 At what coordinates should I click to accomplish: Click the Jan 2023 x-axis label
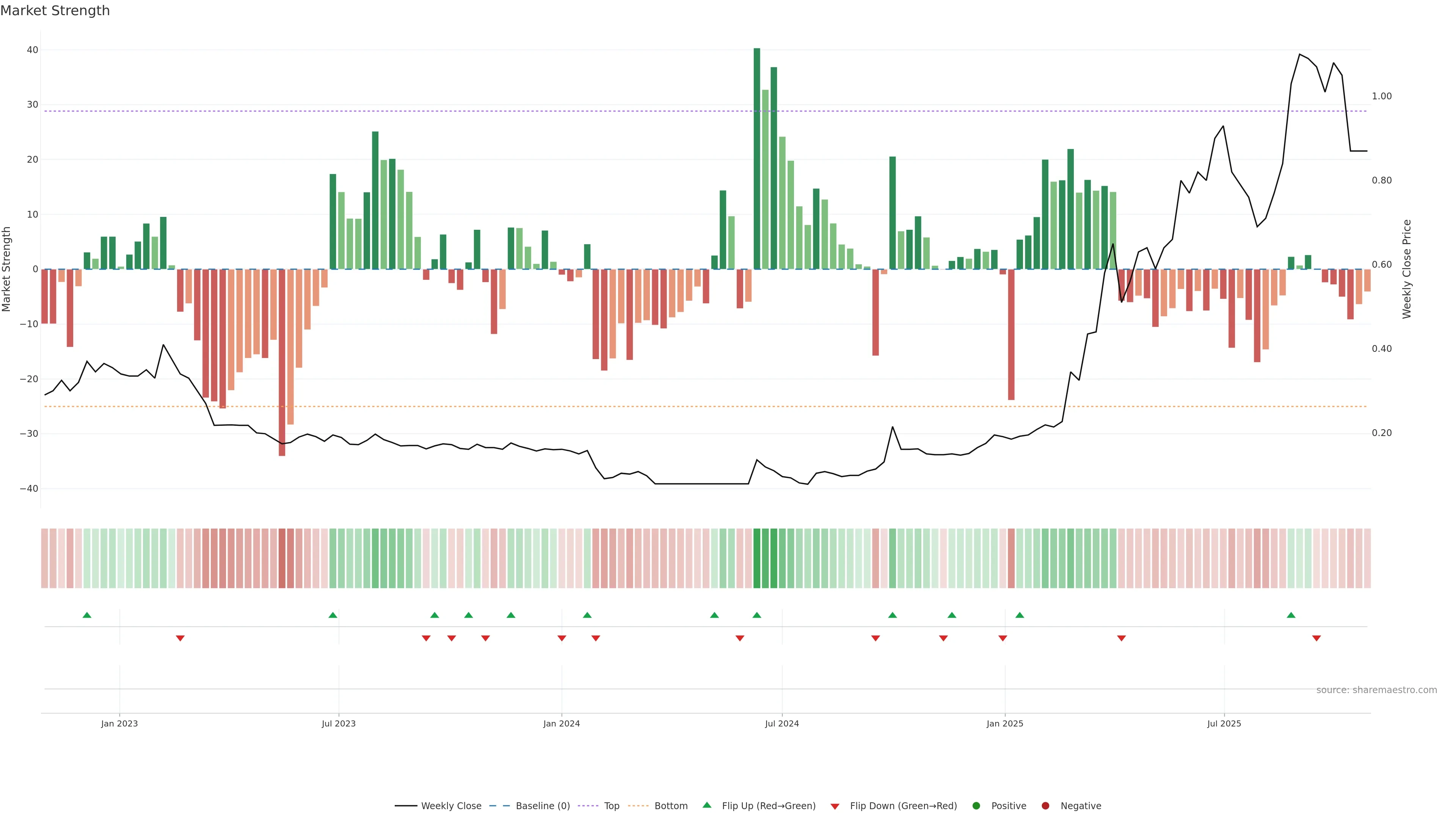(119, 723)
